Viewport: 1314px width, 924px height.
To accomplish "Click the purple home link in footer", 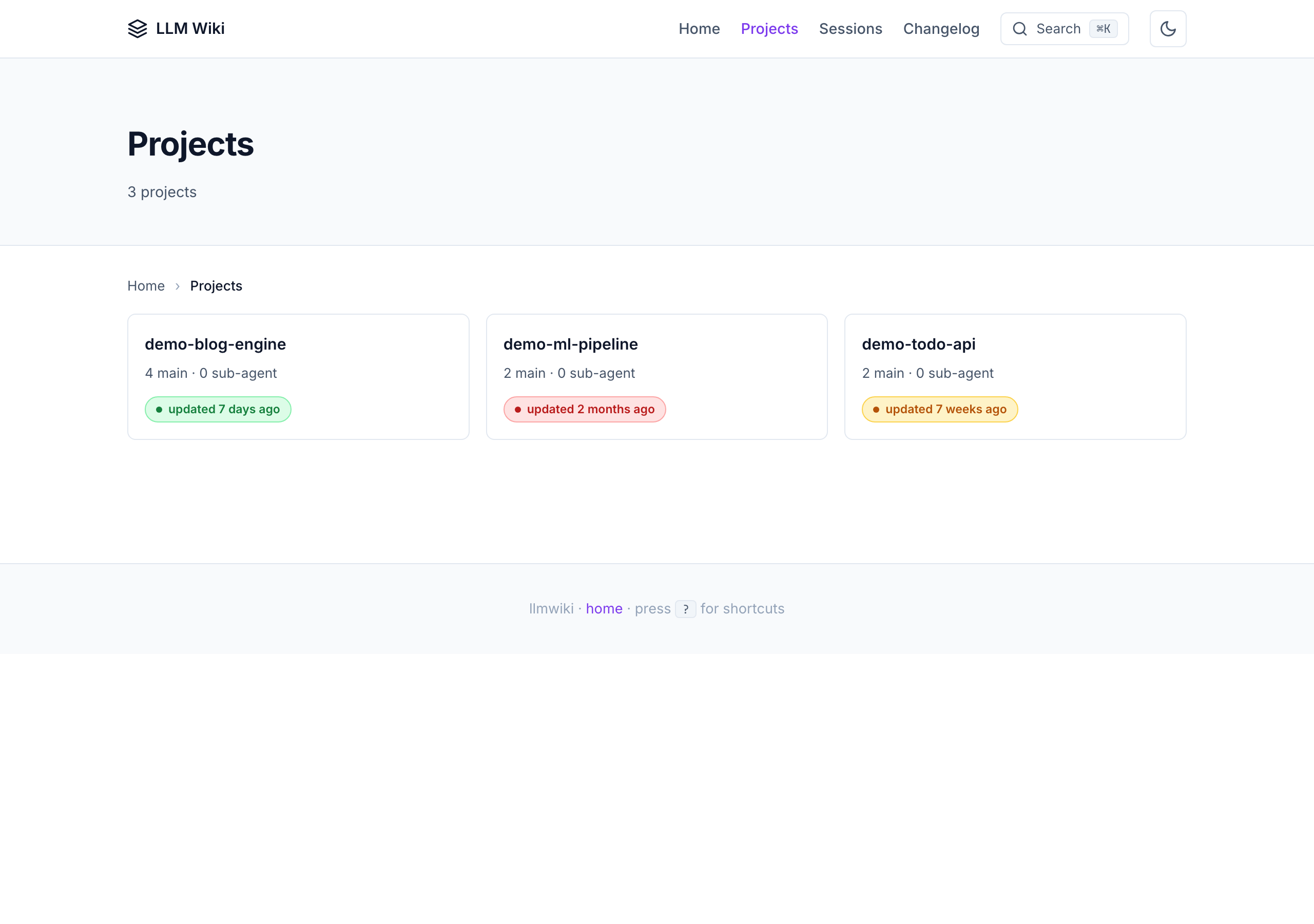I will tap(604, 609).
